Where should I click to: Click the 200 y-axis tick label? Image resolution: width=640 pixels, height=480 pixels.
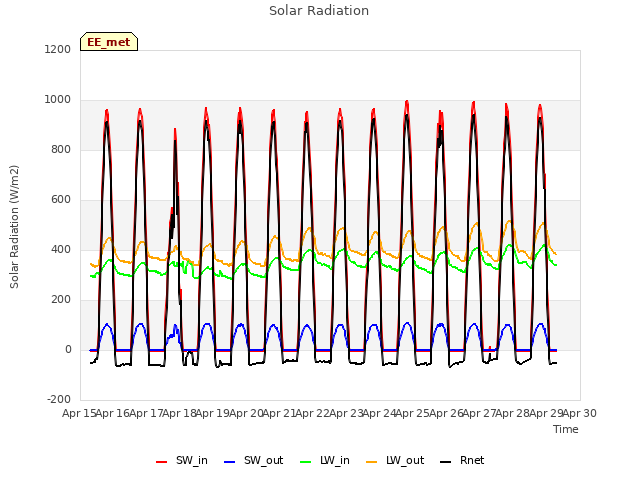point(61,300)
